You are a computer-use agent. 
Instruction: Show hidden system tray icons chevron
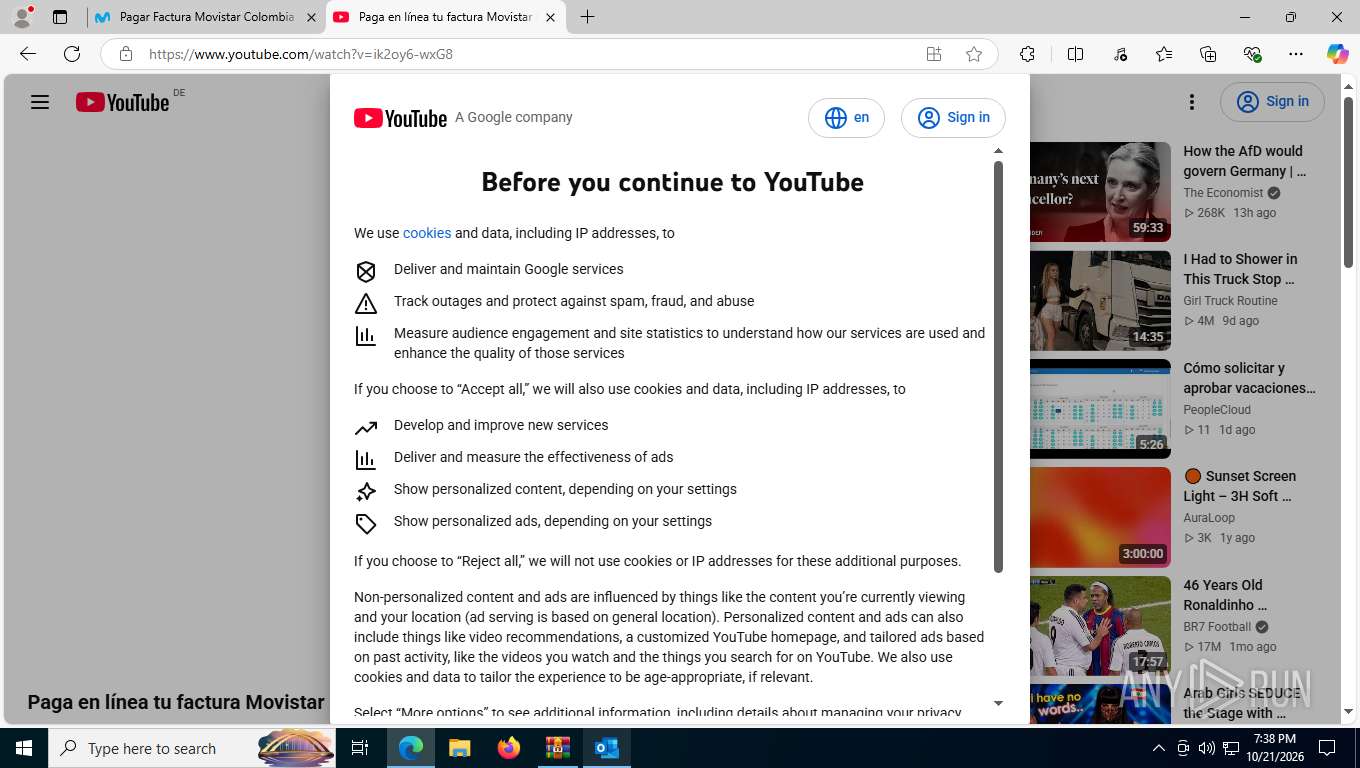(x=1159, y=748)
